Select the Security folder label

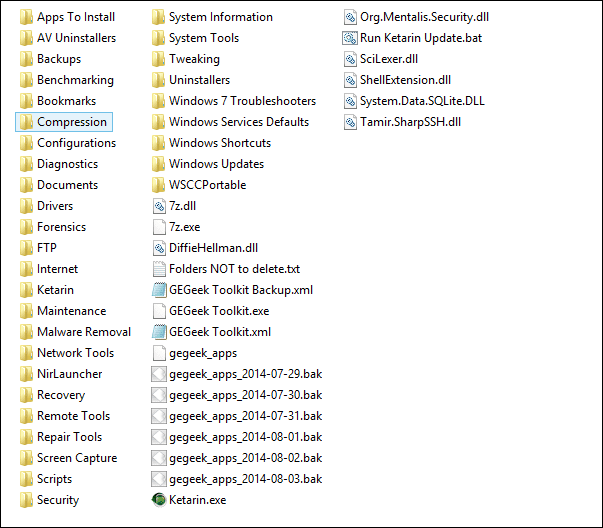pyautogui.click(x=58, y=500)
